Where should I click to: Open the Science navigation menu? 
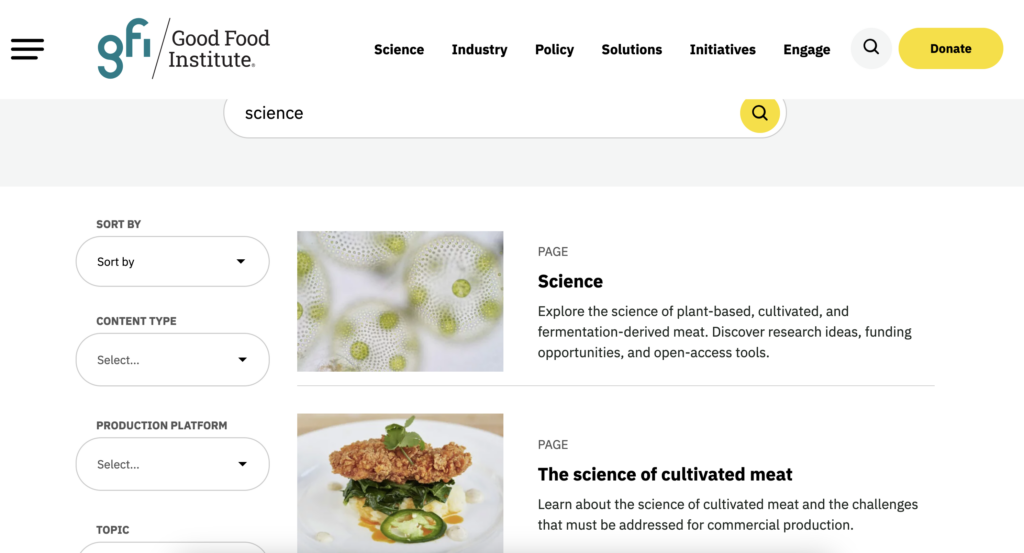(399, 50)
